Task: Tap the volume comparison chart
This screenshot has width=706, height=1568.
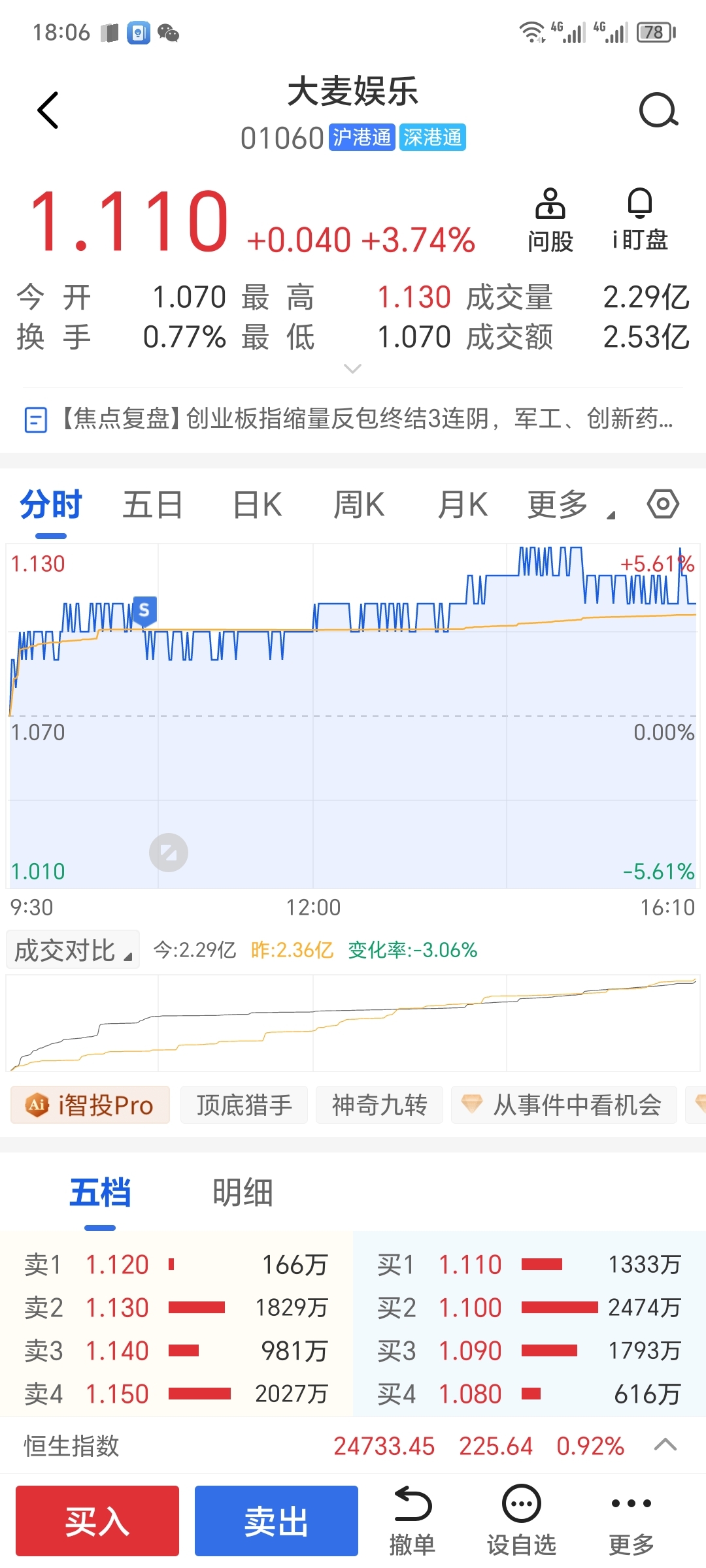Action: tap(353, 1023)
